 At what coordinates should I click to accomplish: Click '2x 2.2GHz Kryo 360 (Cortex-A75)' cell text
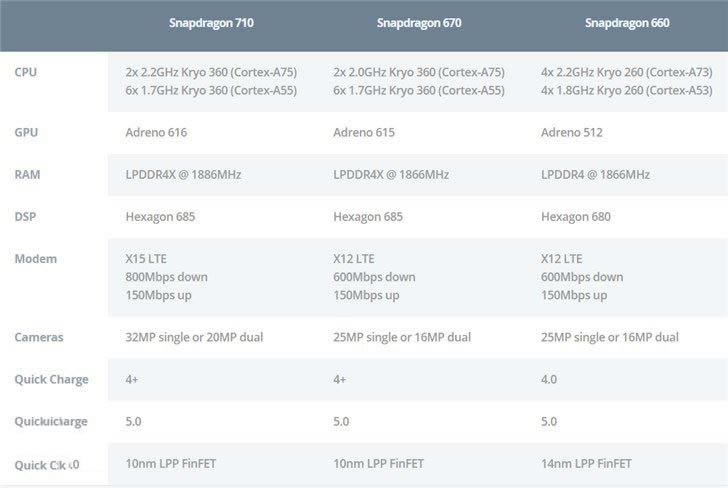point(211,72)
